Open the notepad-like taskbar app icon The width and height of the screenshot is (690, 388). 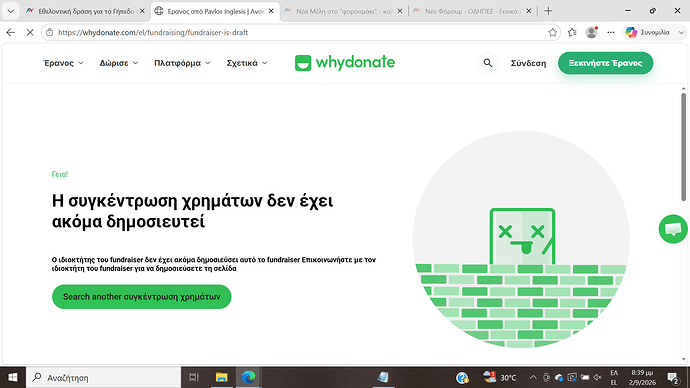(383, 377)
